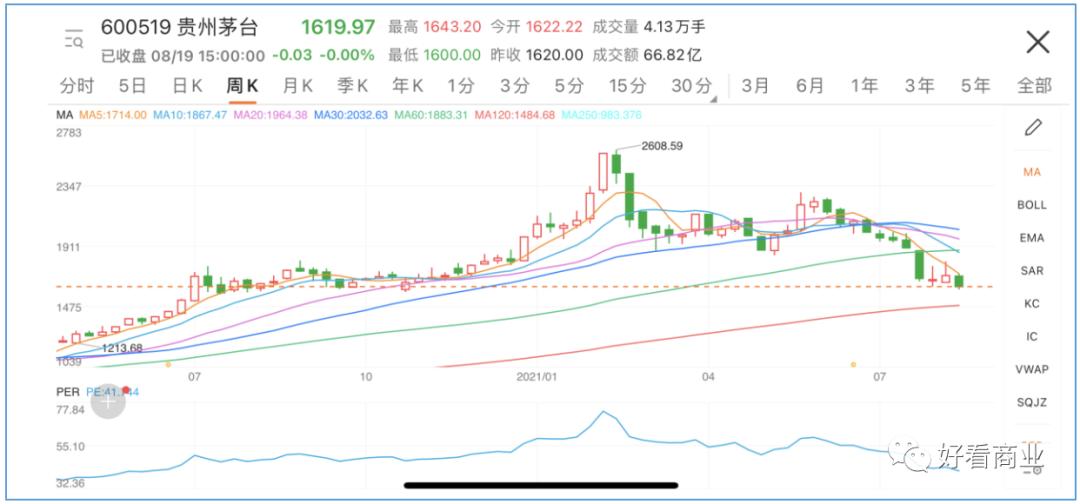The image size is (1080, 504).
Task: Enable the BOLL indicator
Action: pos(1032,205)
